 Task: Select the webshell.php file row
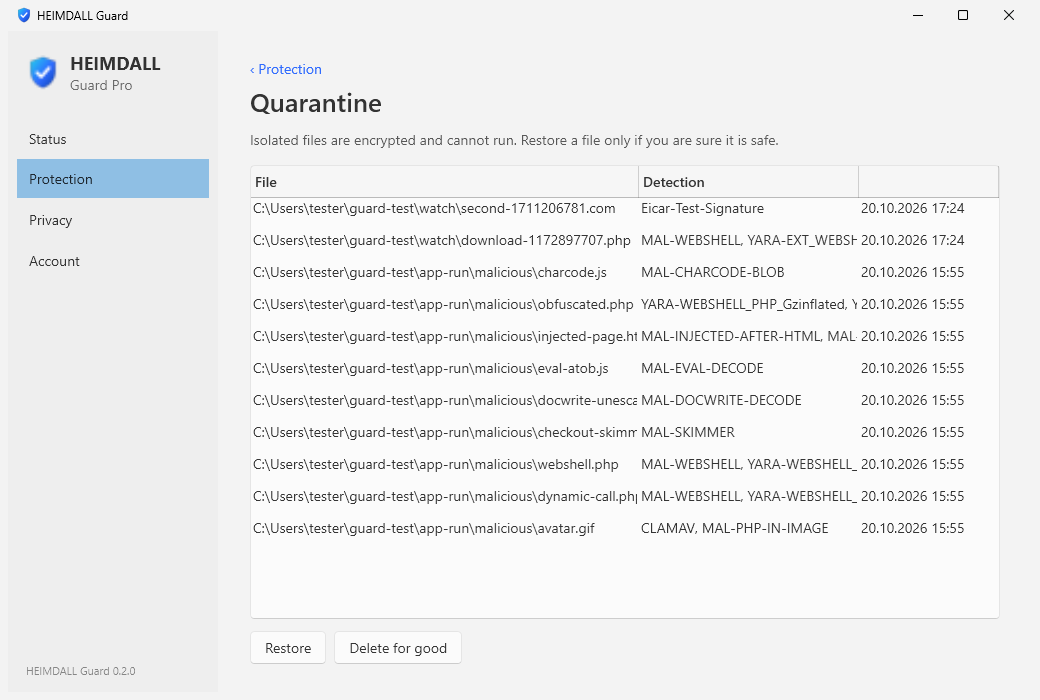click(x=625, y=464)
